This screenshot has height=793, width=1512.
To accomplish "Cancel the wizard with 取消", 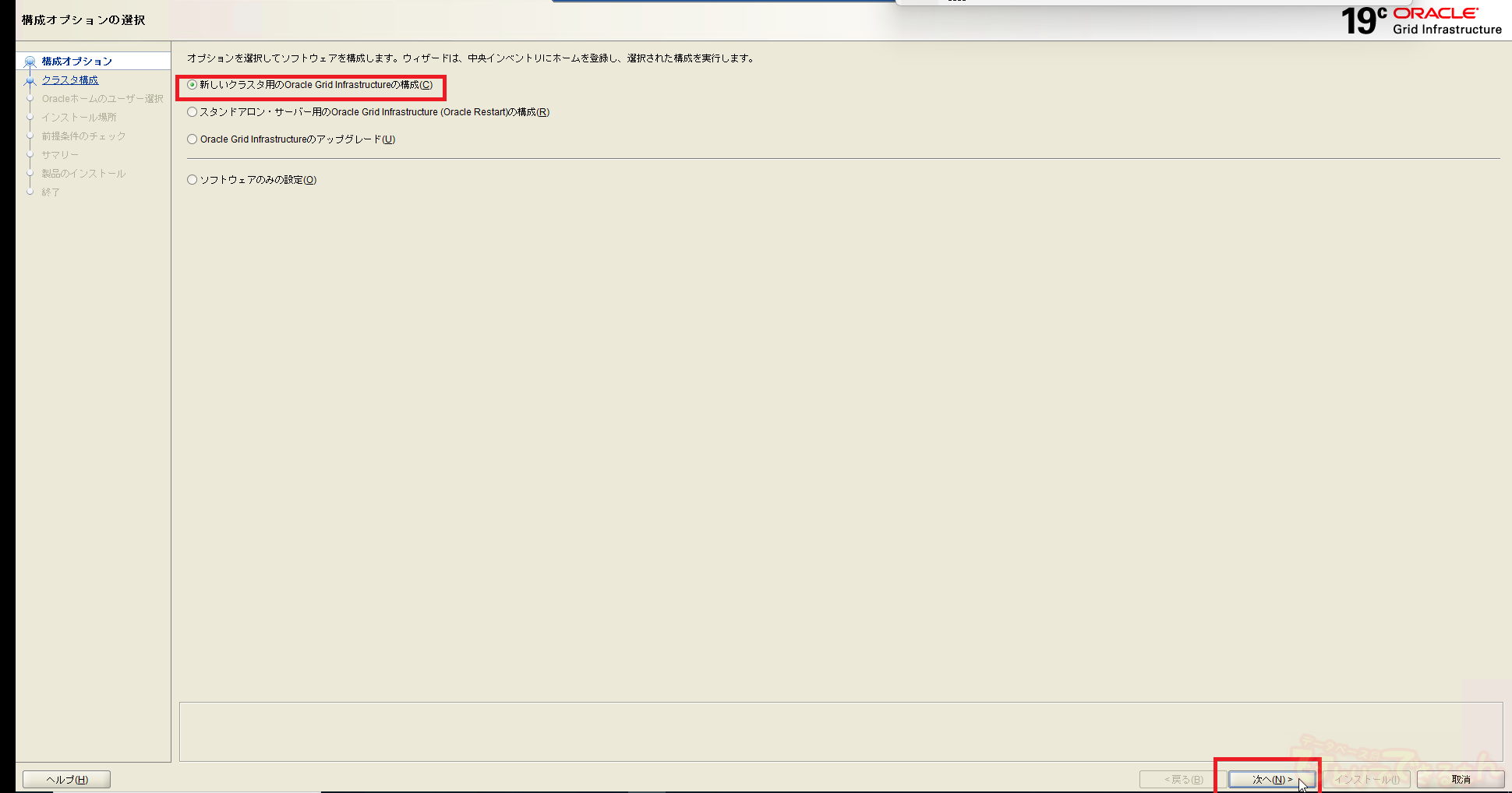I will coord(1460,779).
